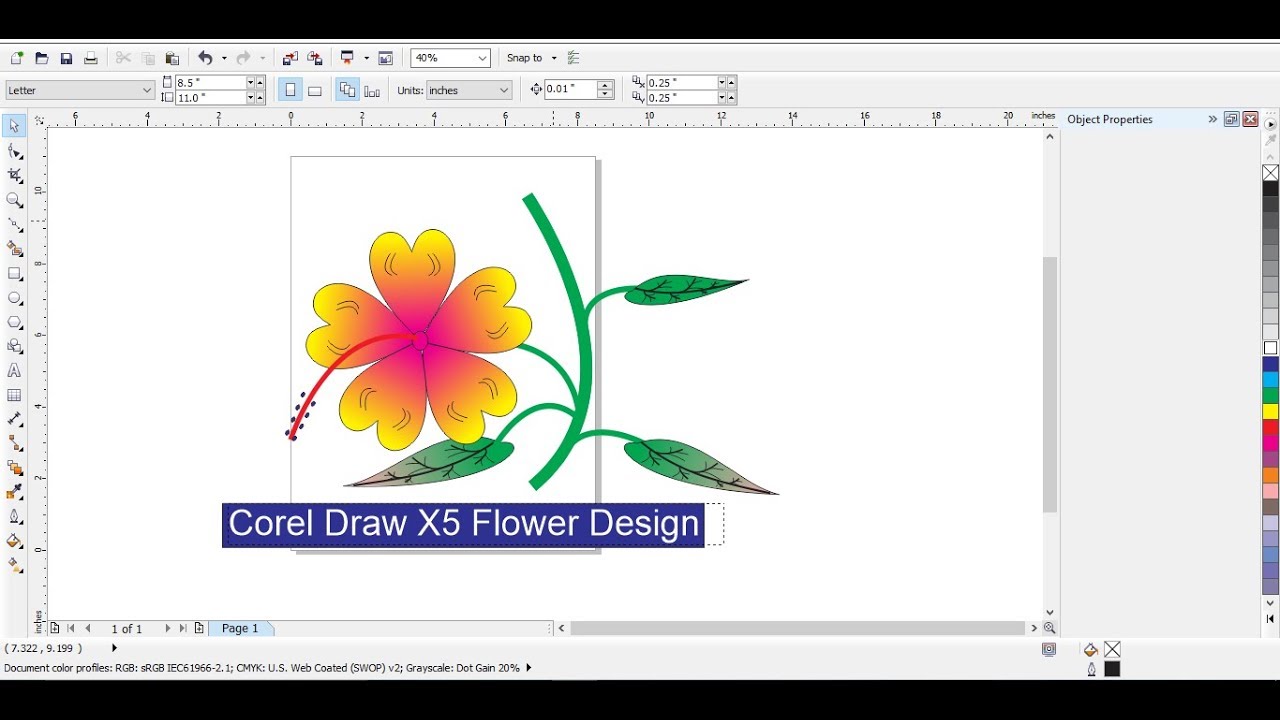Viewport: 1280px width, 720px height.
Task: Select the Zoom tool in toolbox
Action: click(x=14, y=200)
